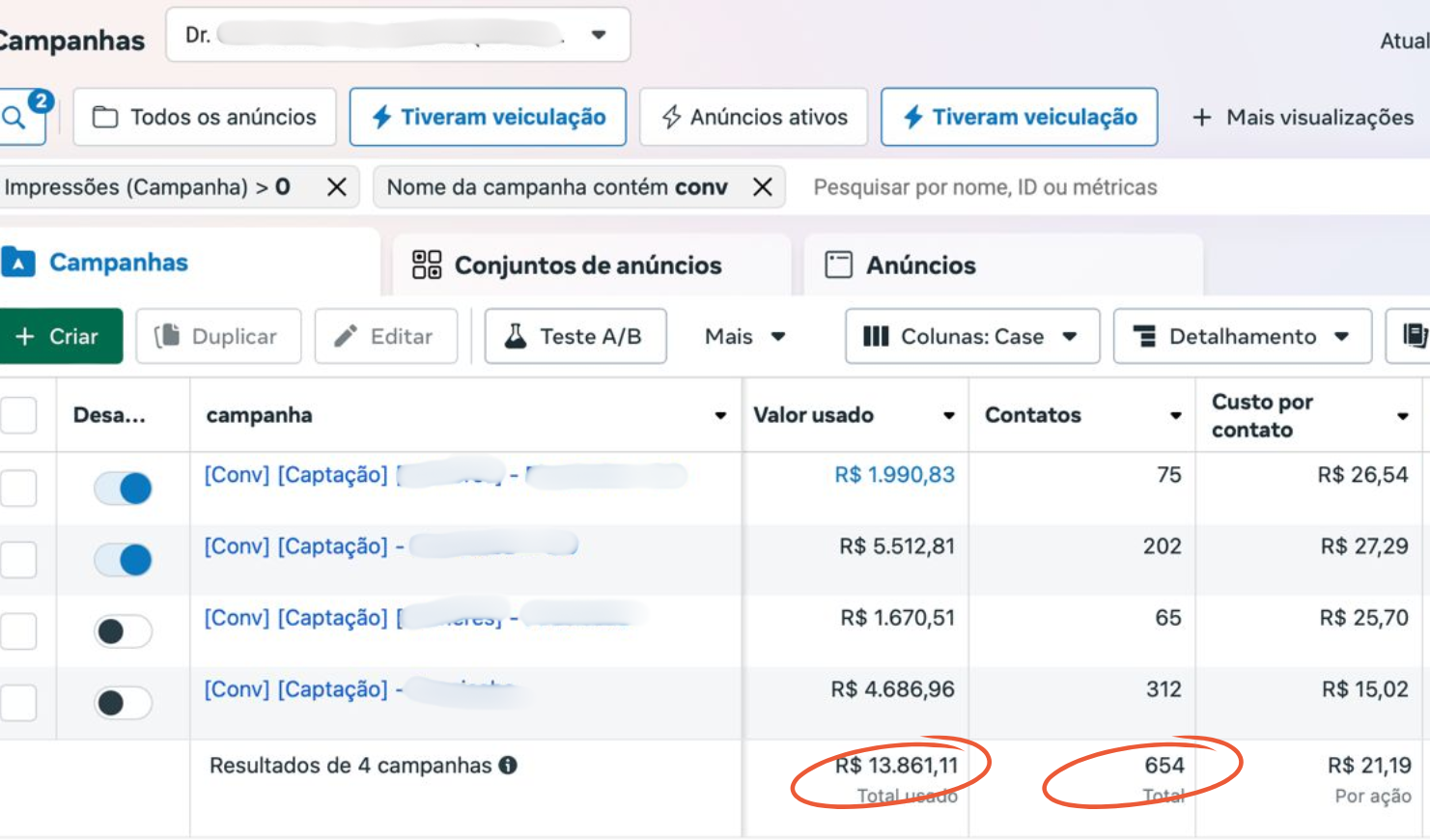Open Mais visualizações
Image resolution: width=1430 pixels, height=840 pixels.
click(1304, 118)
